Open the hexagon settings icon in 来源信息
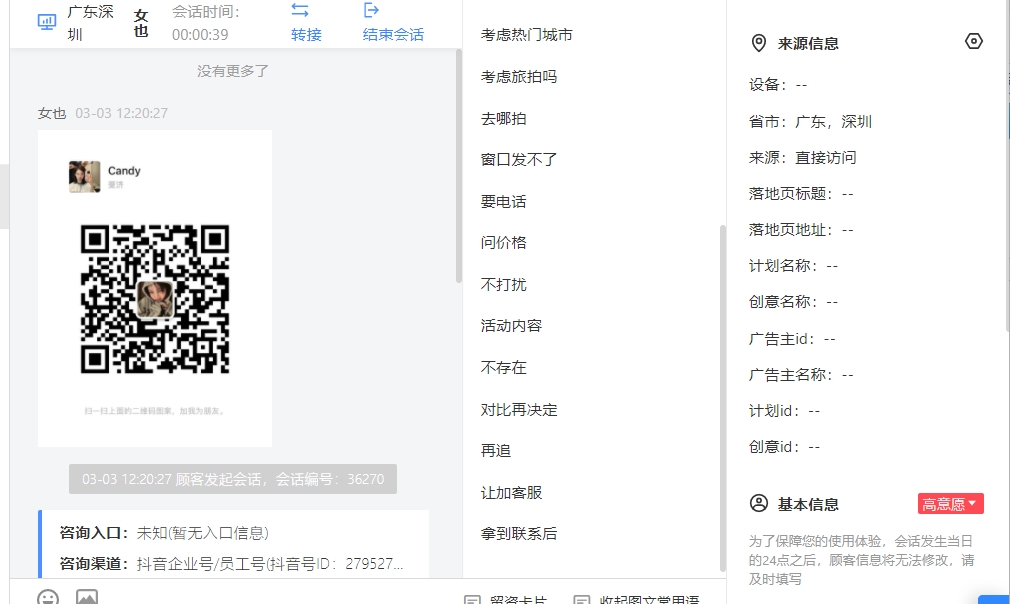Viewport: 1010px width, 604px height. [973, 41]
